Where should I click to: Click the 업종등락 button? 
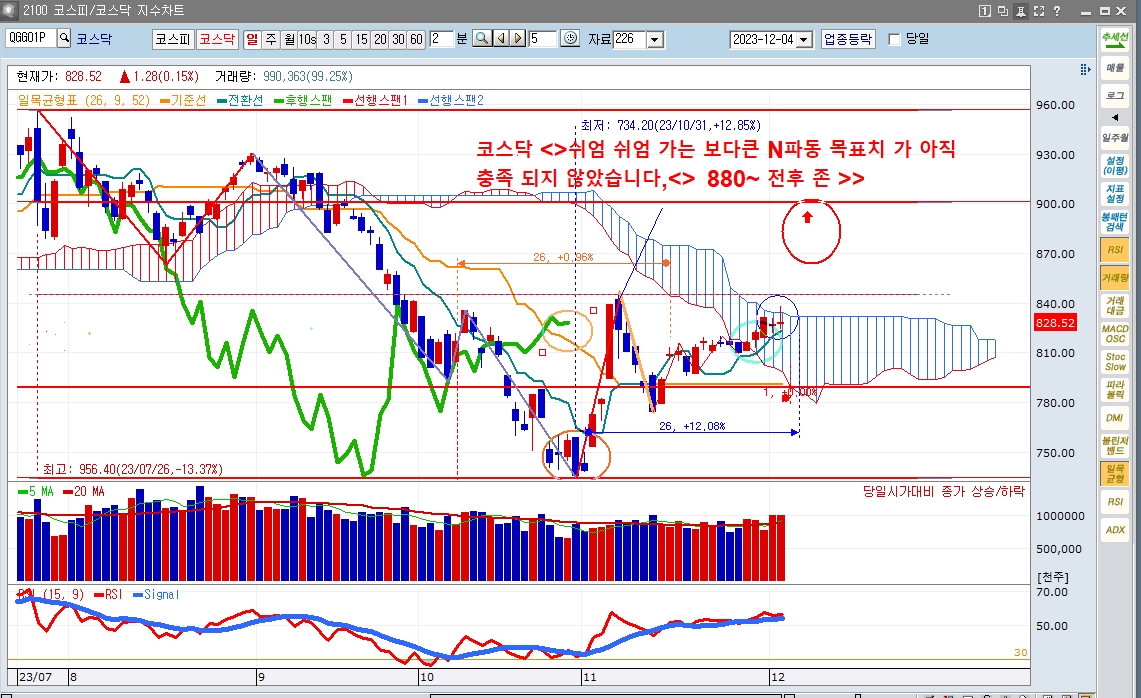click(x=848, y=39)
